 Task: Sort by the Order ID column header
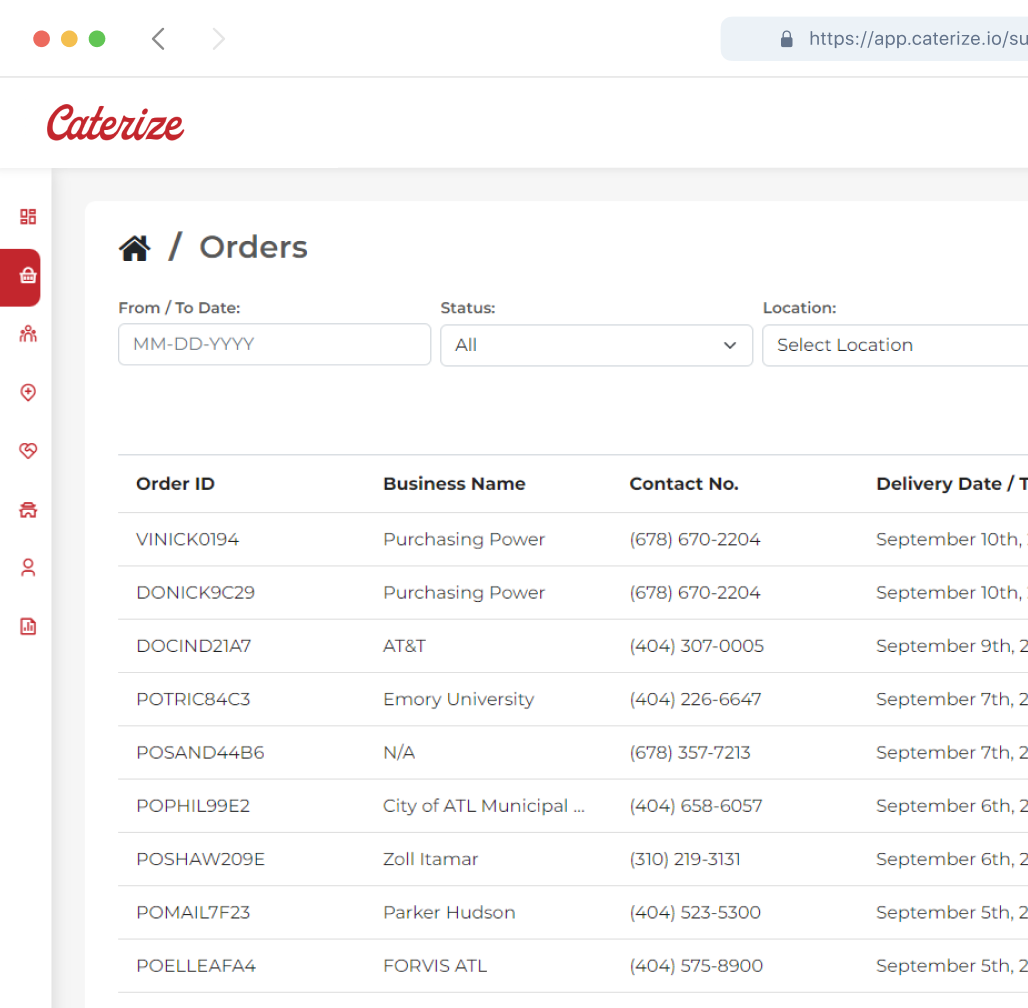[175, 484]
